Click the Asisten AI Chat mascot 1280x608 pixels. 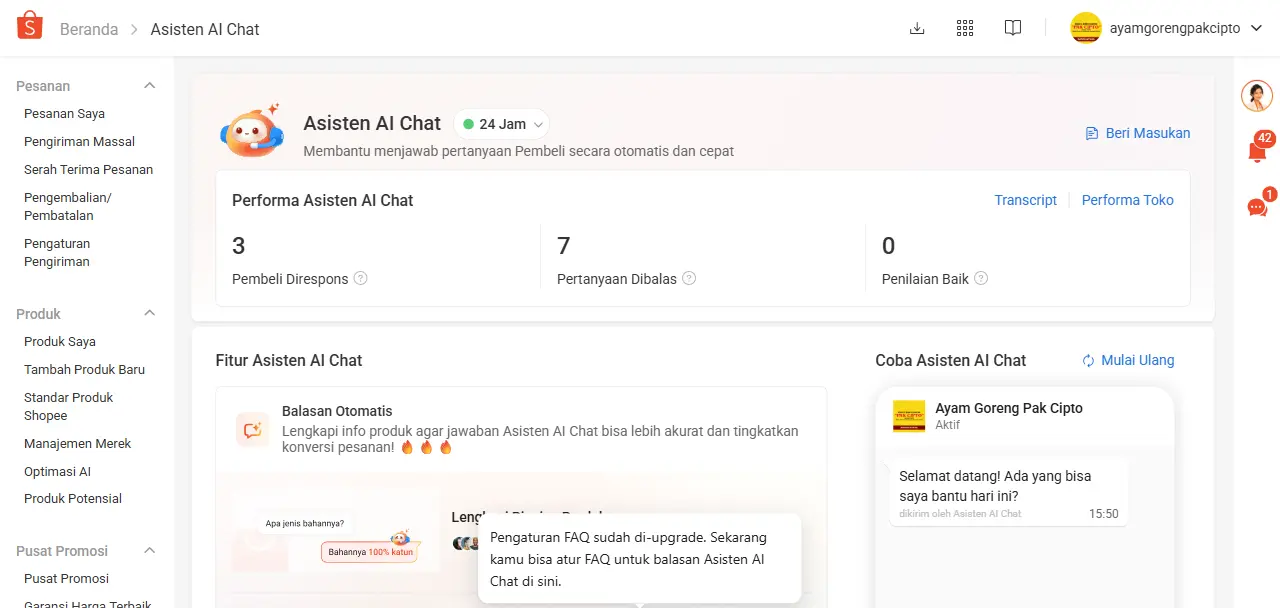point(251,131)
